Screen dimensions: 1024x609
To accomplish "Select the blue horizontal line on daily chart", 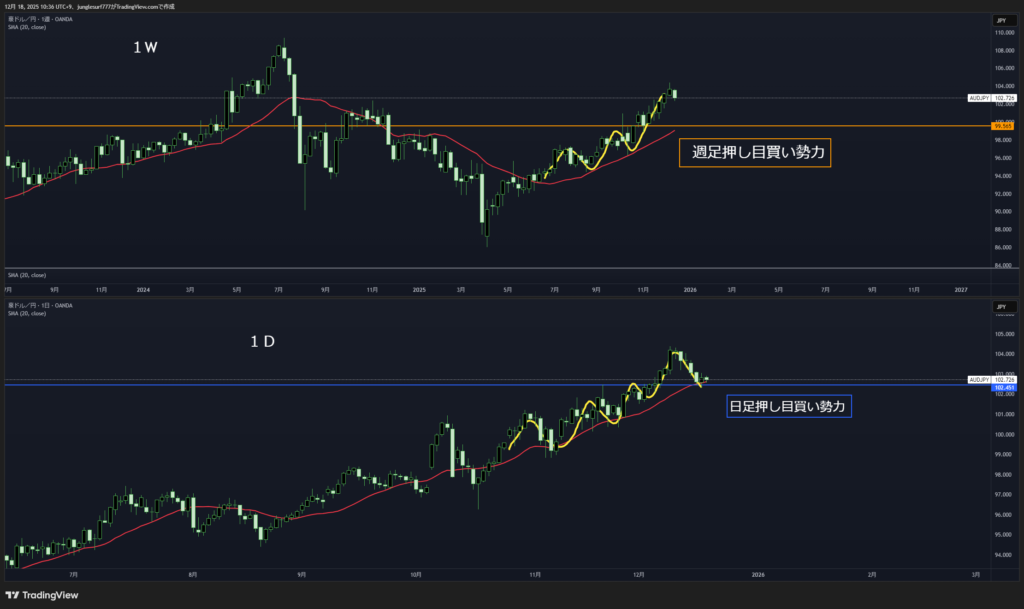I will (x=300, y=385).
